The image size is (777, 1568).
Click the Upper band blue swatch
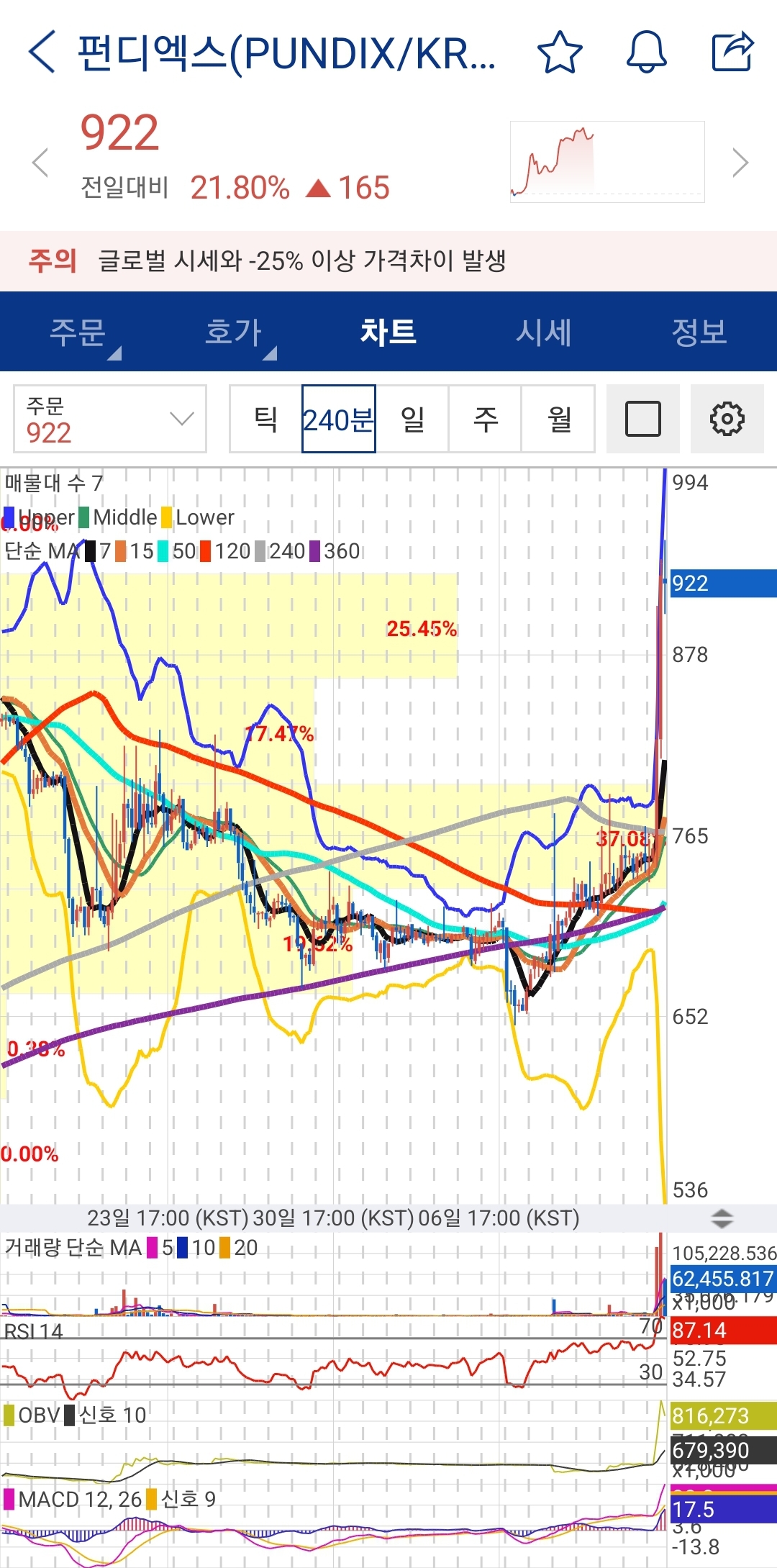click(x=9, y=517)
